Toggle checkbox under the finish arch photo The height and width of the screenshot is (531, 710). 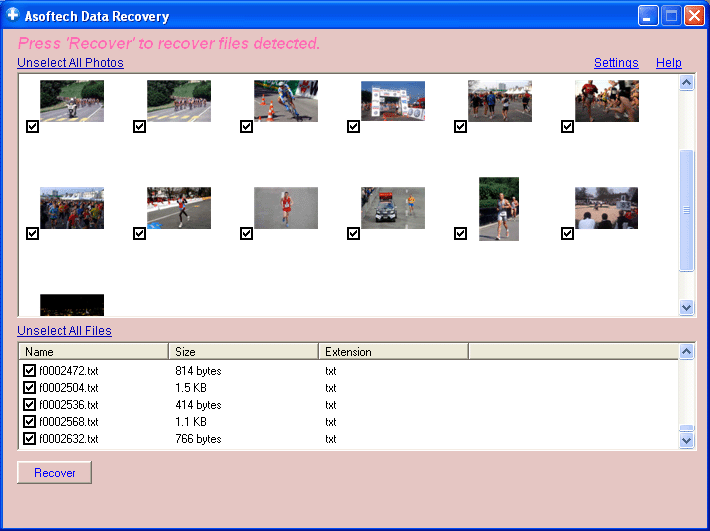[x=353, y=127]
